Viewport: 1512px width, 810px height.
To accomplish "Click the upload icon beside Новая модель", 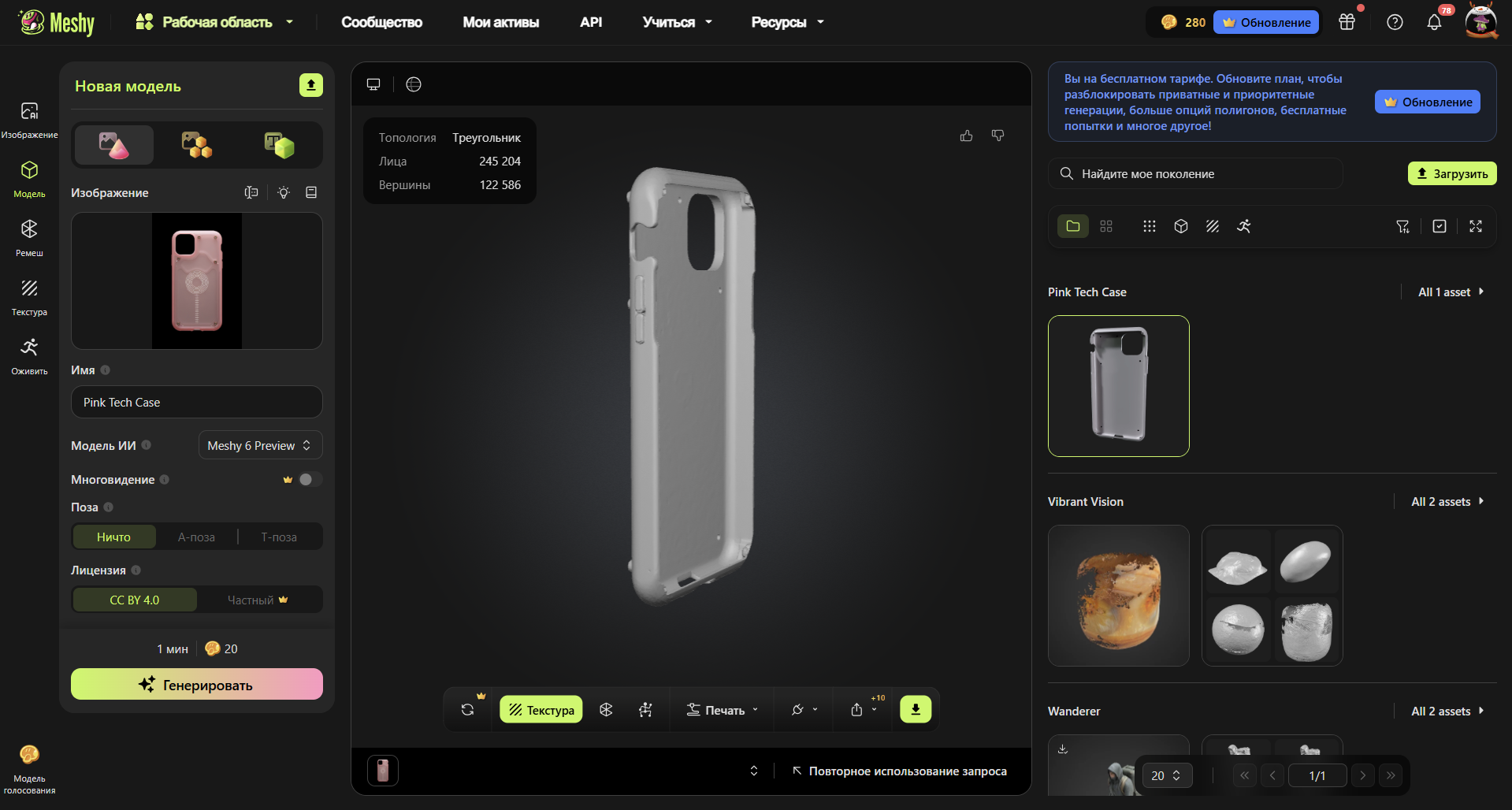I will tap(311, 85).
